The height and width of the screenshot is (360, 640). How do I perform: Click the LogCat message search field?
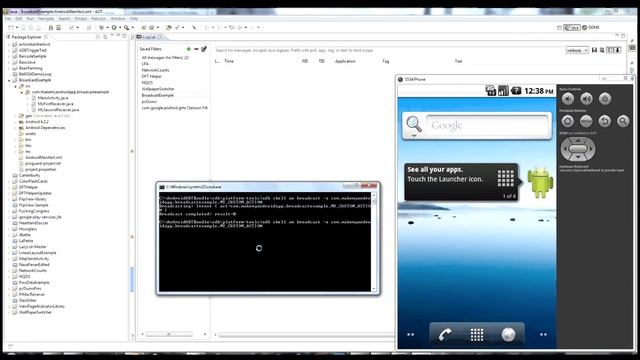pos(388,50)
